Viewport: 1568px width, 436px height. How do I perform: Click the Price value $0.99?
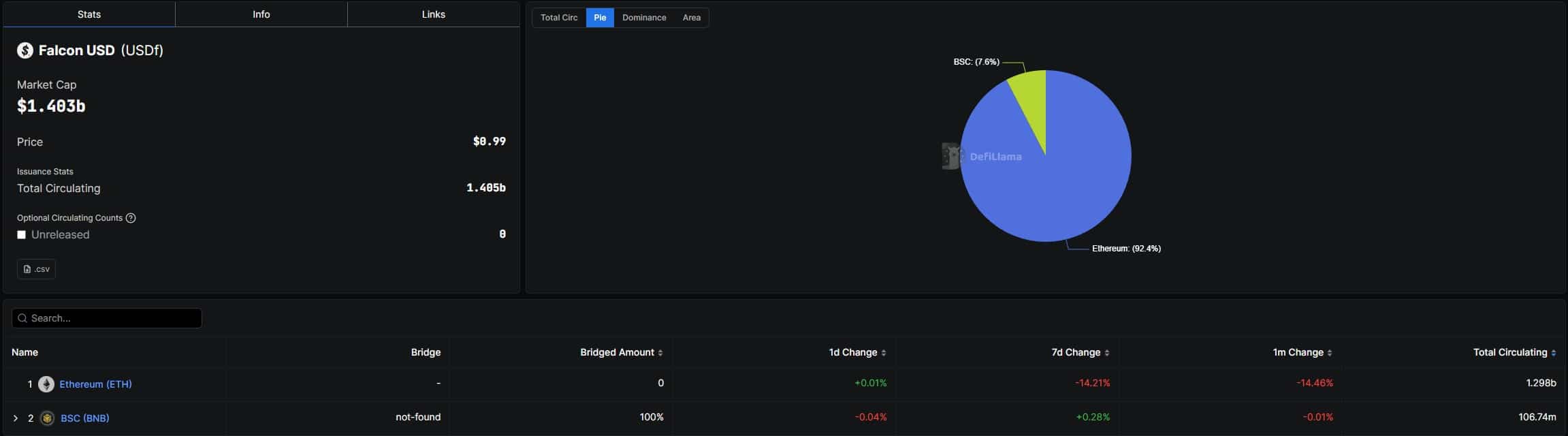[x=490, y=142]
